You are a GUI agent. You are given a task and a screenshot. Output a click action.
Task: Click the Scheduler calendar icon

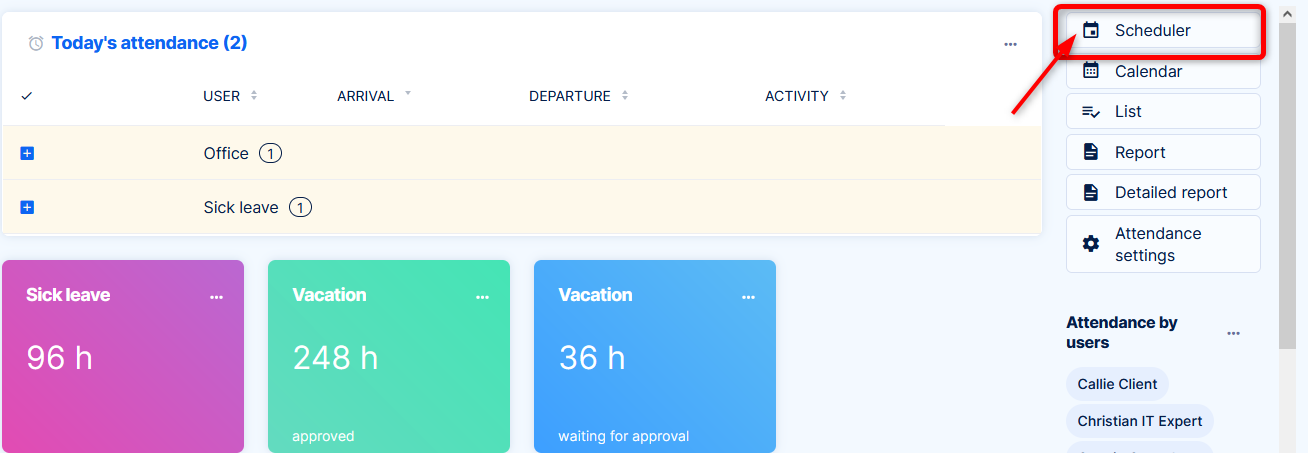pyautogui.click(x=1091, y=31)
